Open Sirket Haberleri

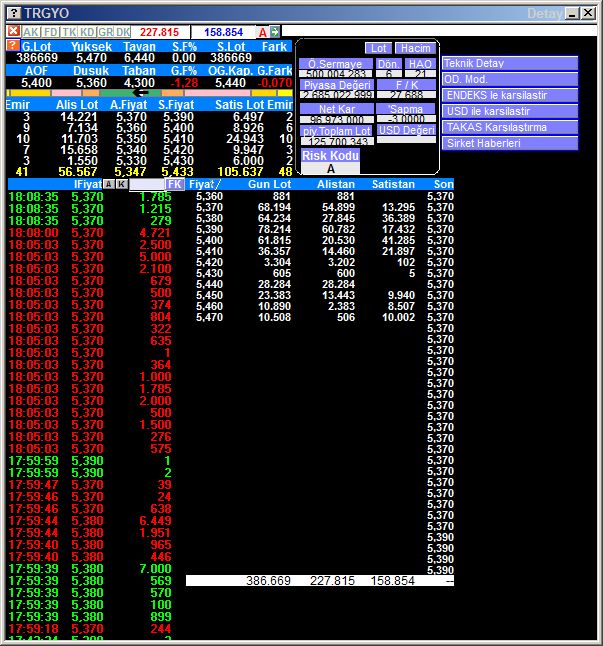point(510,143)
